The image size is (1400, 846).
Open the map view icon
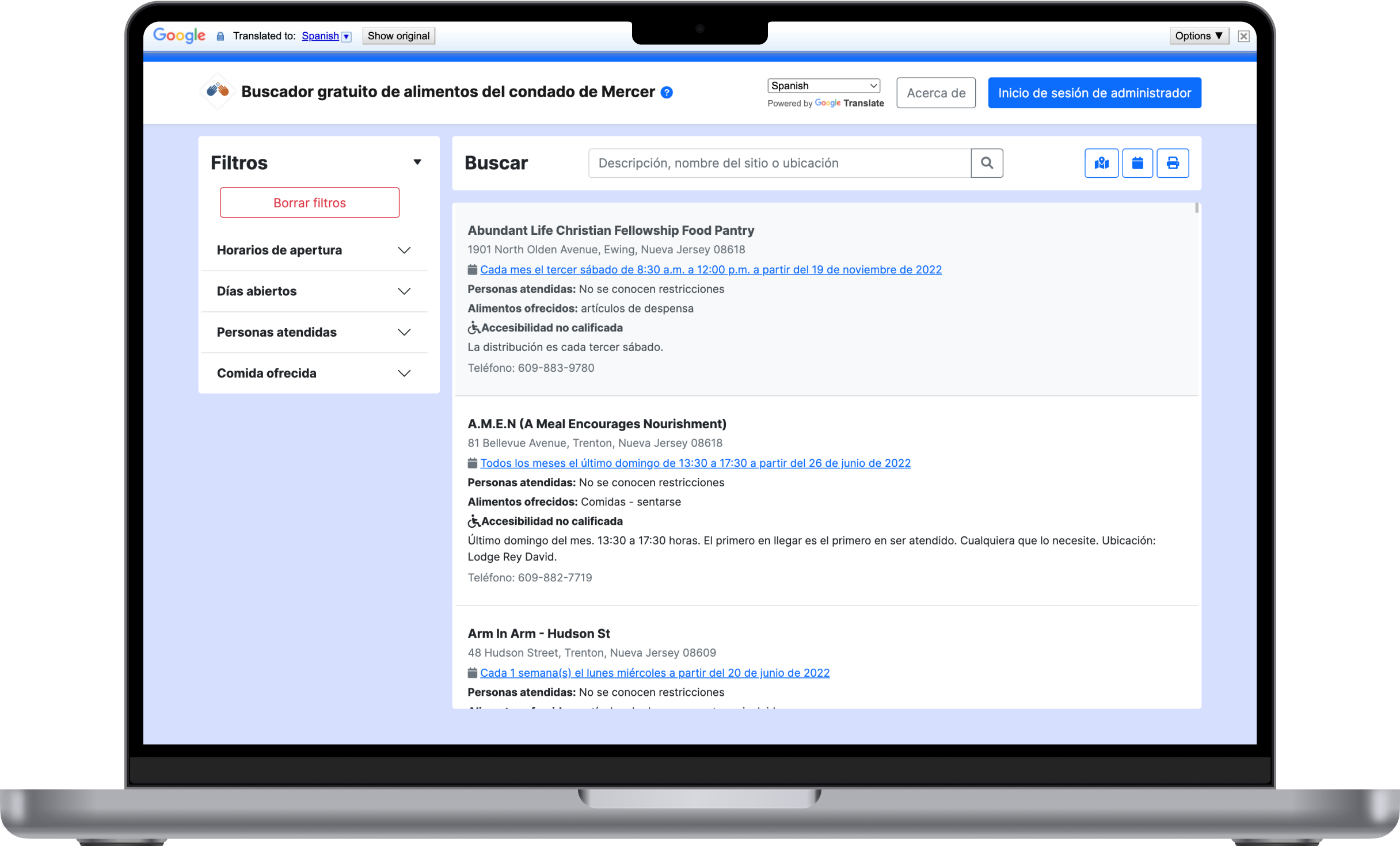pos(1101,163)
